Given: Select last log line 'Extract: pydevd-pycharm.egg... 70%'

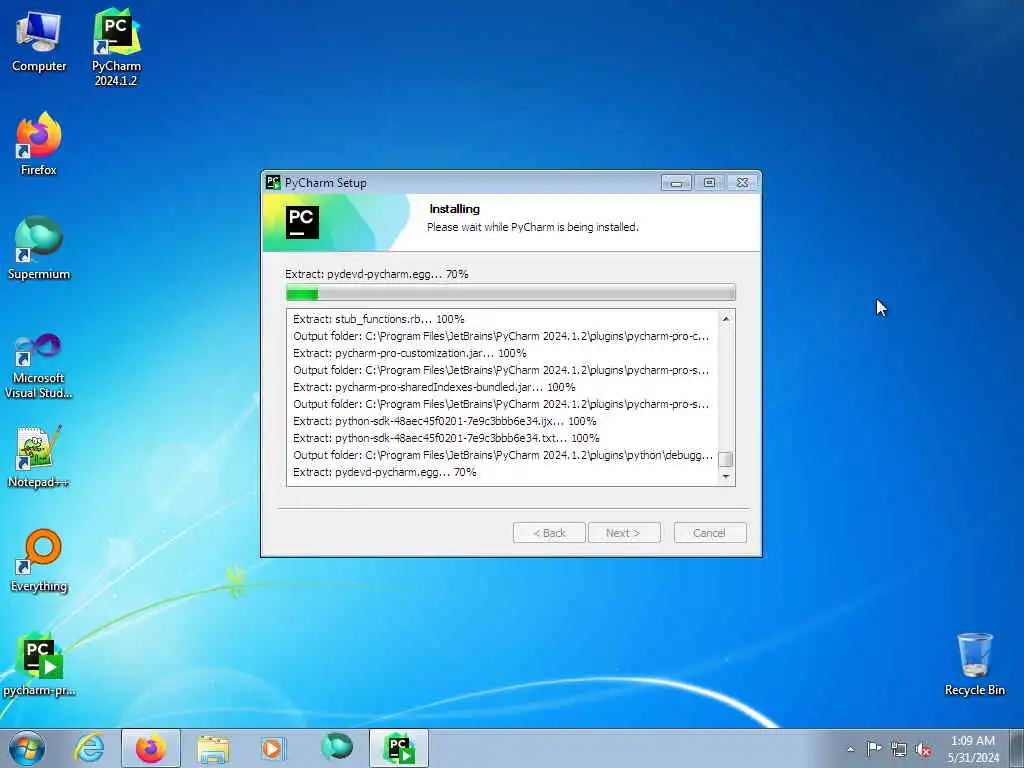Looking at the screenshot, I should tap(385, 472).
